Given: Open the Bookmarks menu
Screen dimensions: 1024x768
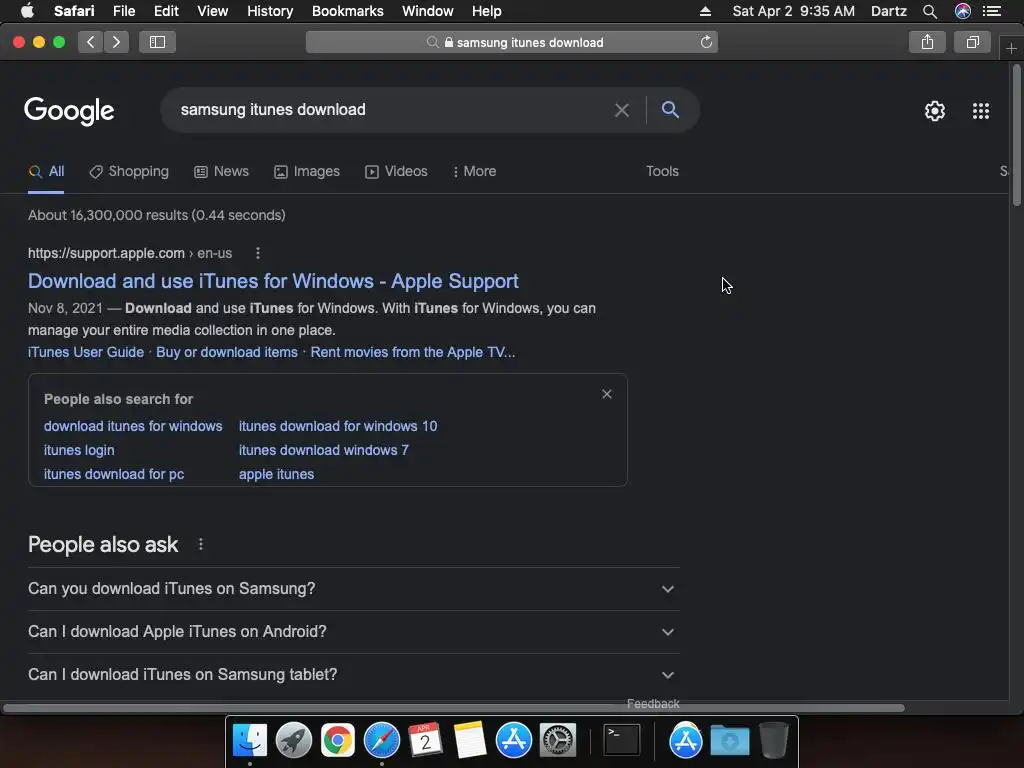Looking at the screenshot, I should [347, 11].
